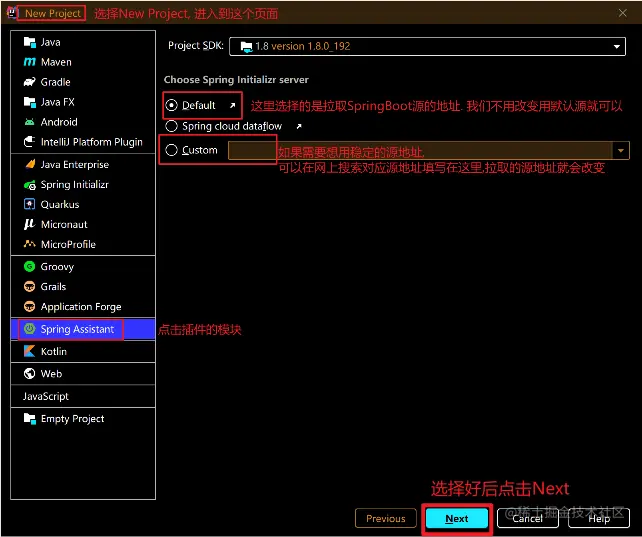Viewport: 642px width, 537px height.
Task: Select Gradle in project type list
Action: 83,82
